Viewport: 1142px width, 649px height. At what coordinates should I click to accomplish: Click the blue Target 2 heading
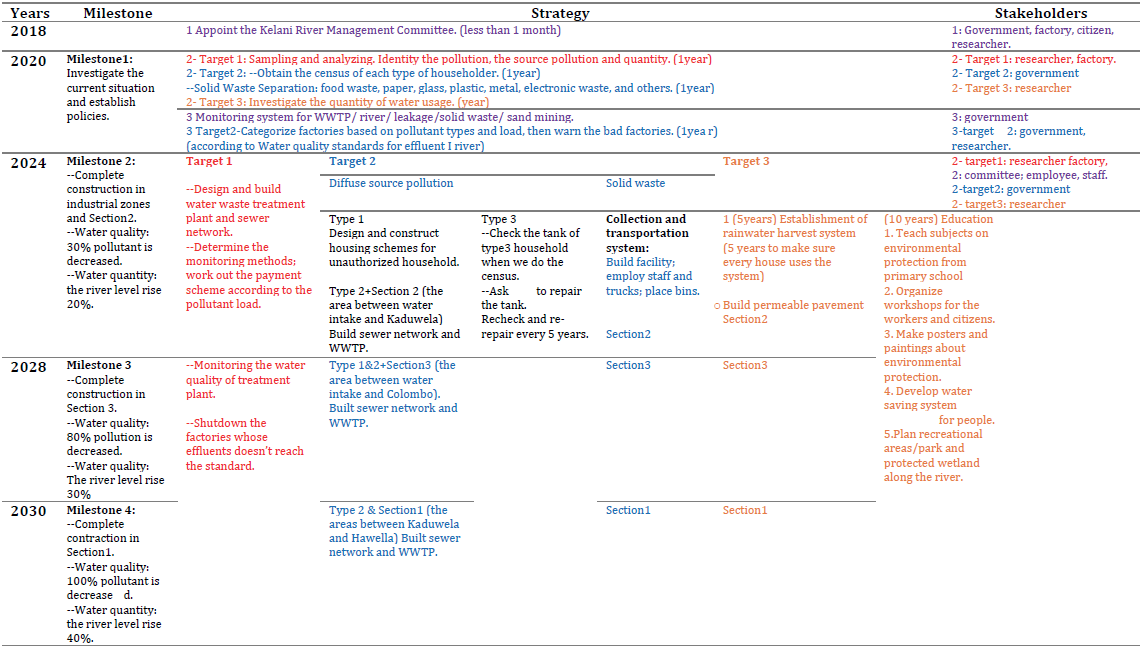(x=353, y=161)
